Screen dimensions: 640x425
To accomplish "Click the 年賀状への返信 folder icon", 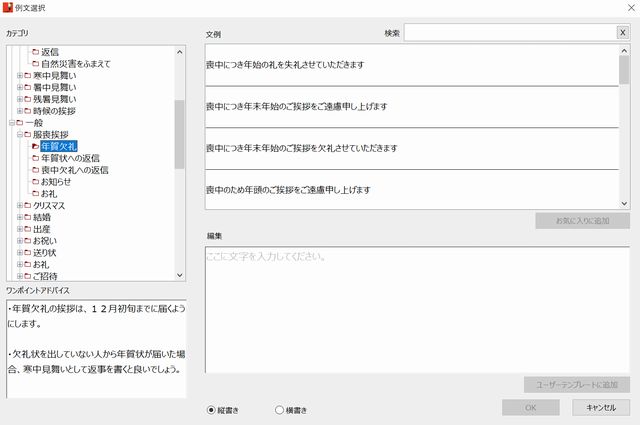I will coord(36,158).
